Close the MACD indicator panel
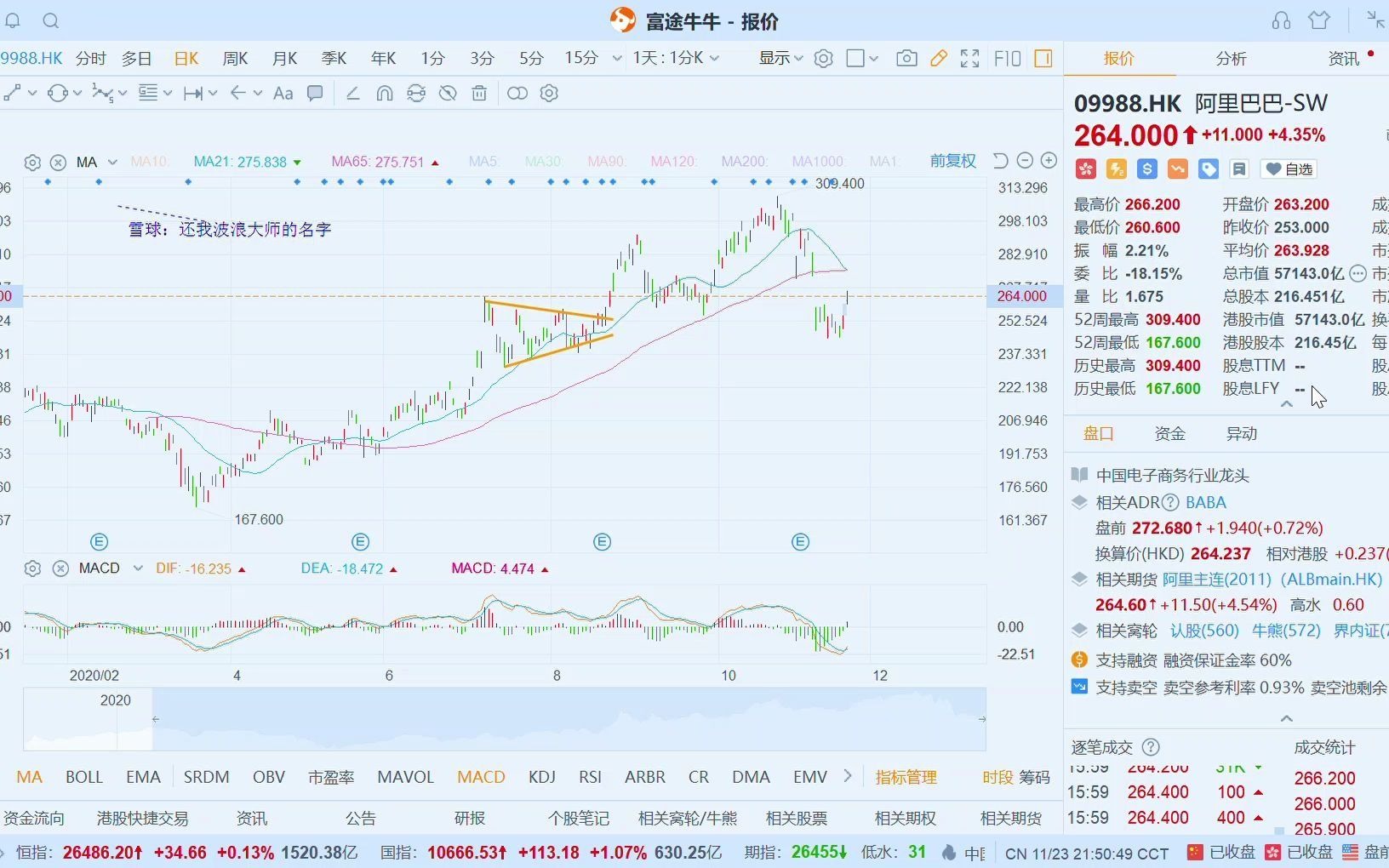1389x868 pixels. (60, 568)
